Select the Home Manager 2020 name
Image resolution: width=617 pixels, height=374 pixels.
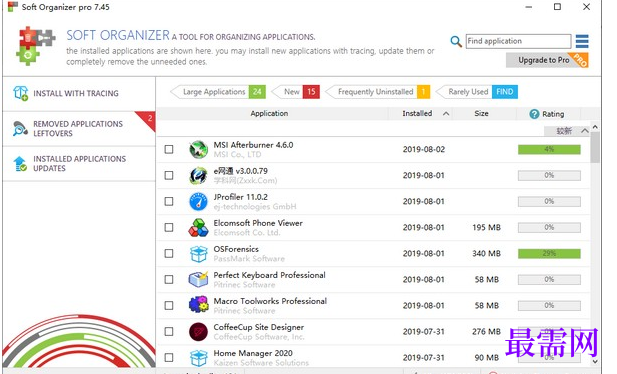tap(253, 353)
